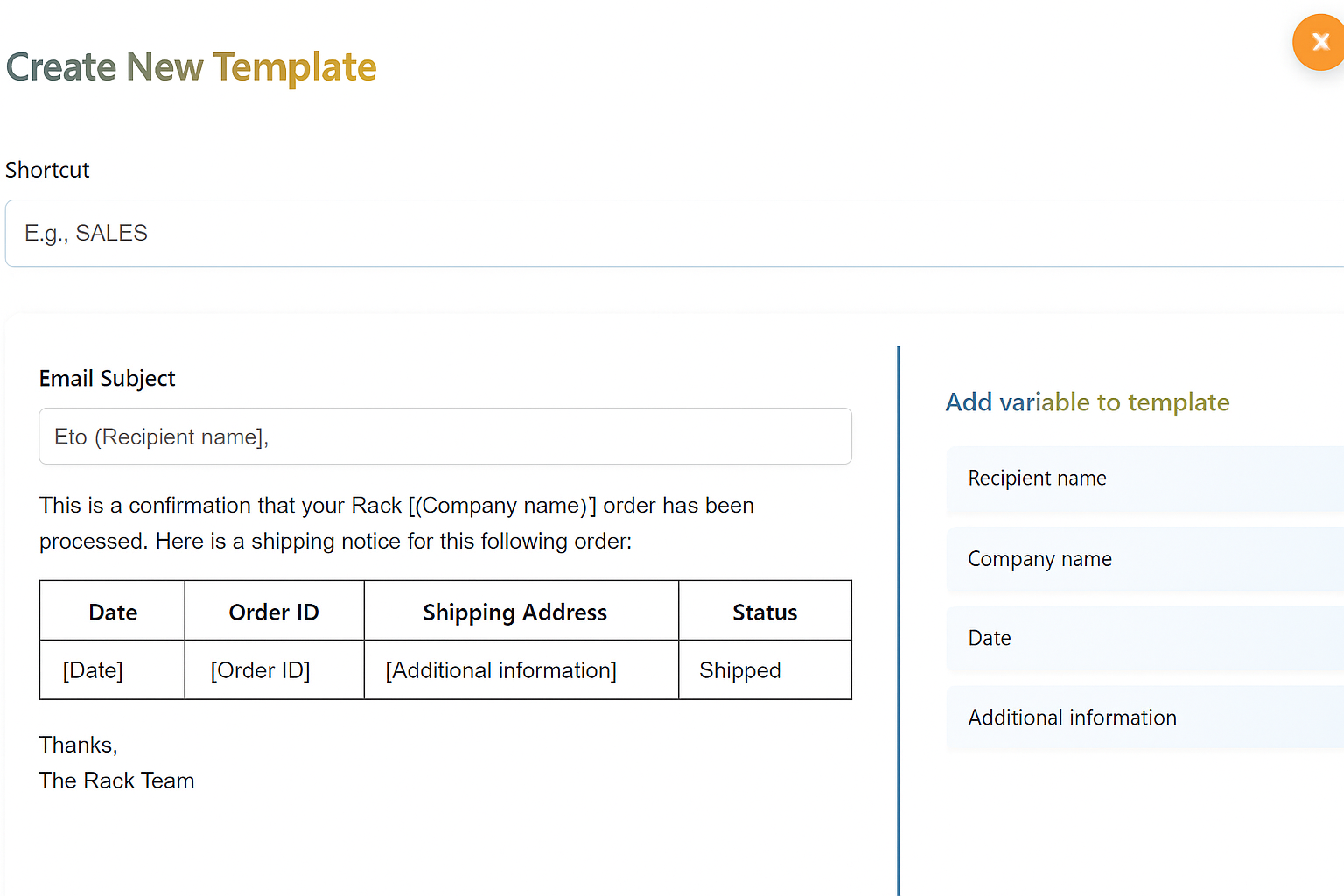Close the Create New Template dialog
This screenshot has height=896, width=1344.
pyautogui.click(x=1319, y=41)
